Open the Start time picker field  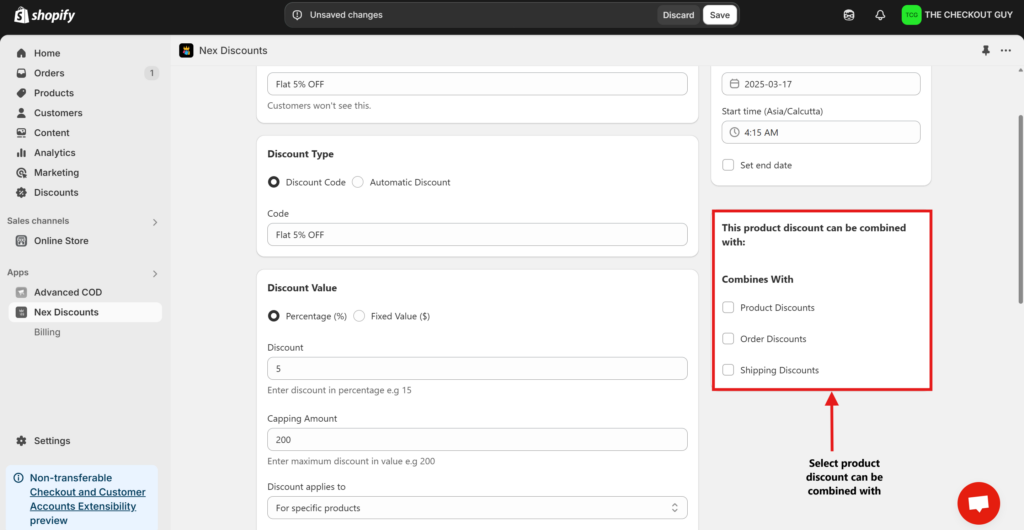click(x=821, y=132)
